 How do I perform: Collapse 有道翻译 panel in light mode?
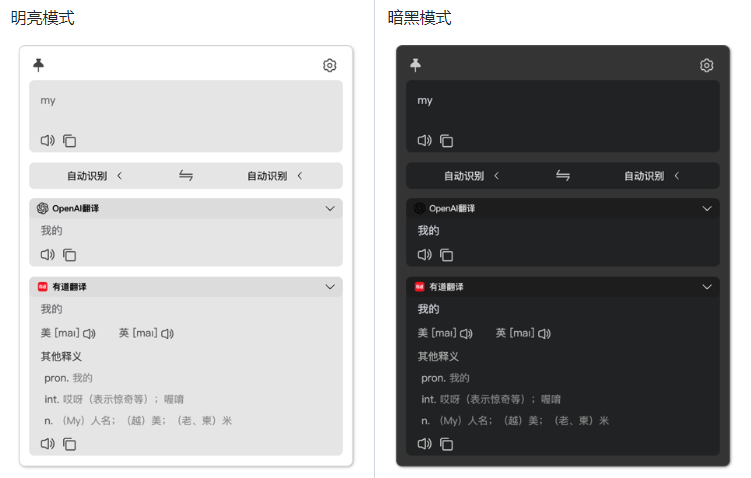(330, 287)
